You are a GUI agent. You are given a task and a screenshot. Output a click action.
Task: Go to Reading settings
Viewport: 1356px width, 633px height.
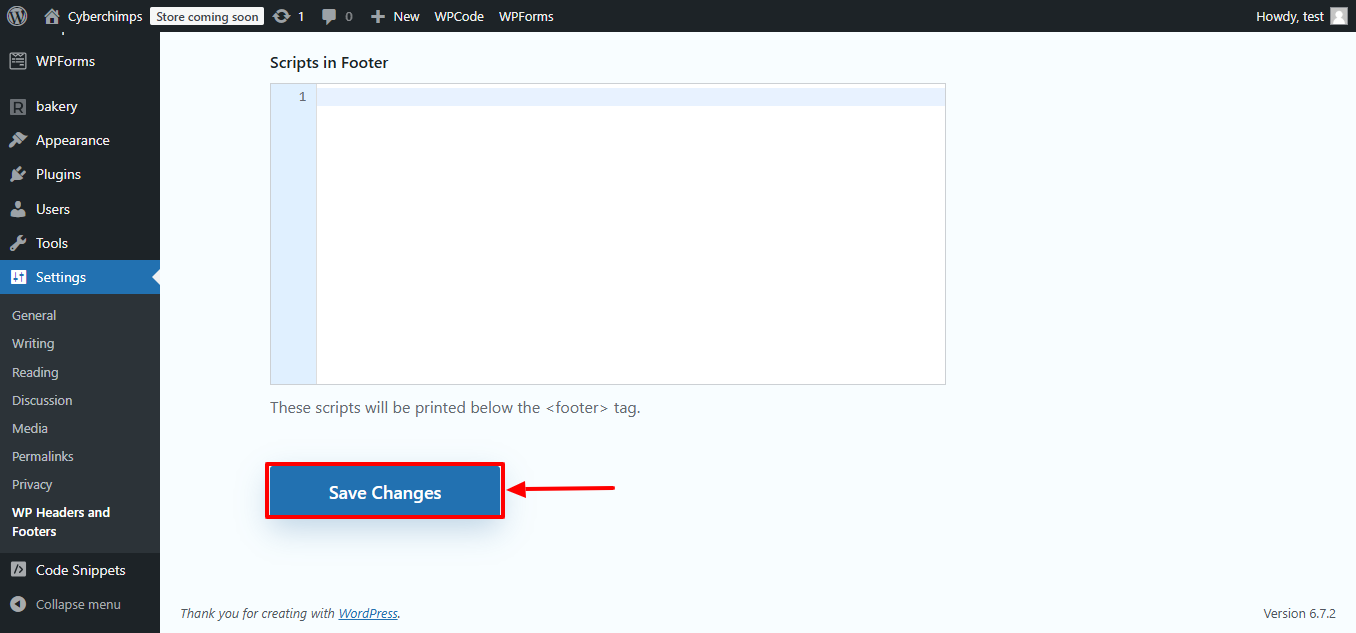coord(35,372)
